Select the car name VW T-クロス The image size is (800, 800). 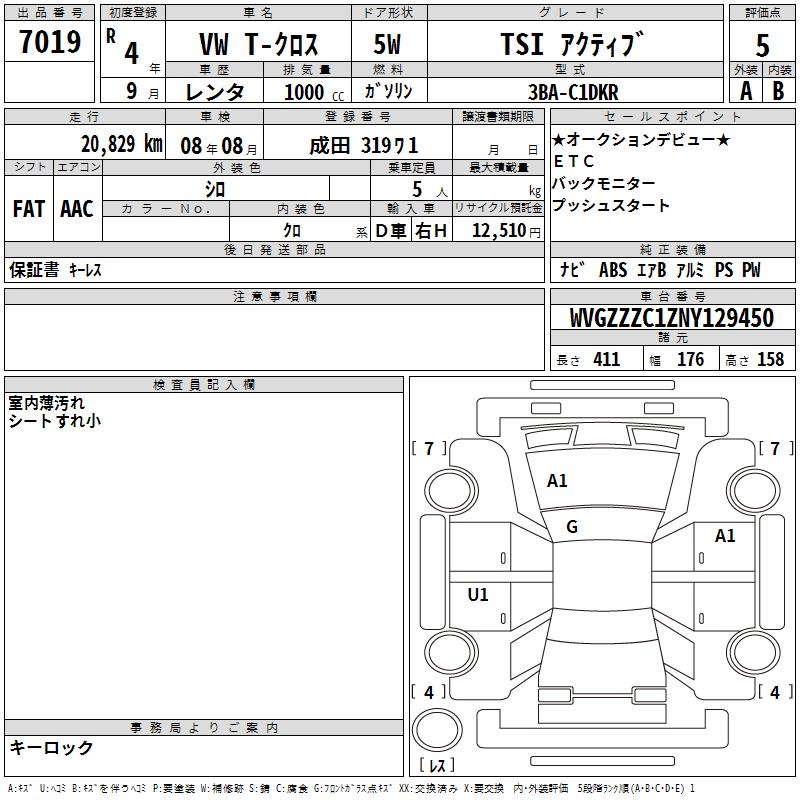click(258, 44)
